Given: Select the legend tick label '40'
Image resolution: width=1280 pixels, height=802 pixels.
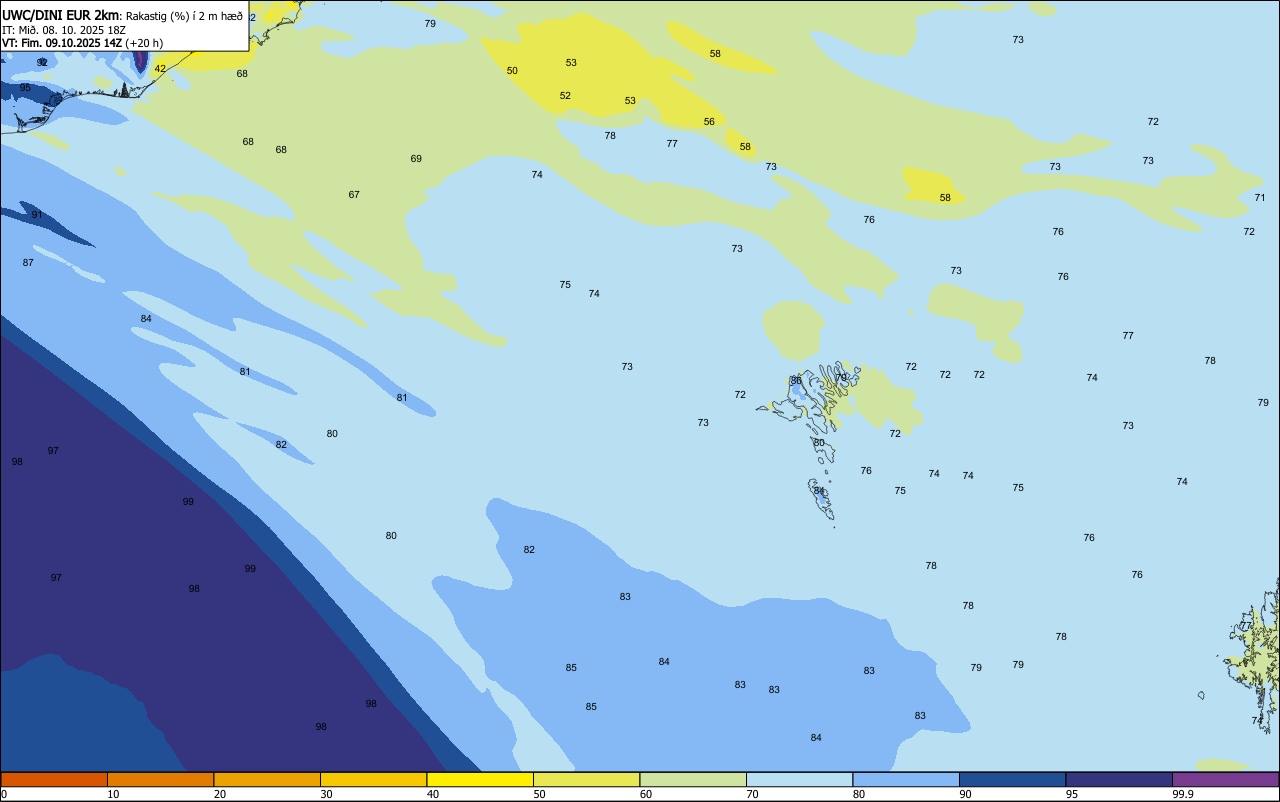Looking at the screenshot, I should click(433, 794).
